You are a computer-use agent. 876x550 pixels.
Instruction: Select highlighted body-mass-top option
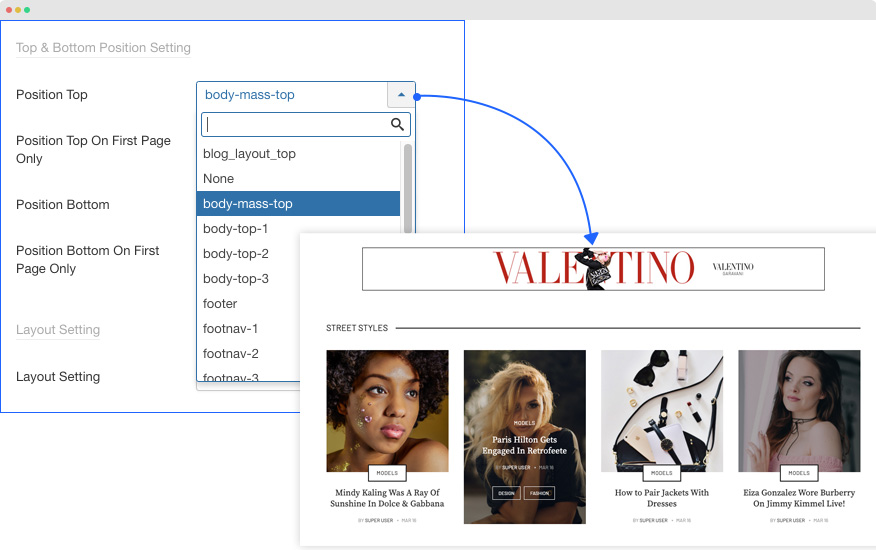tap(298, 203)
